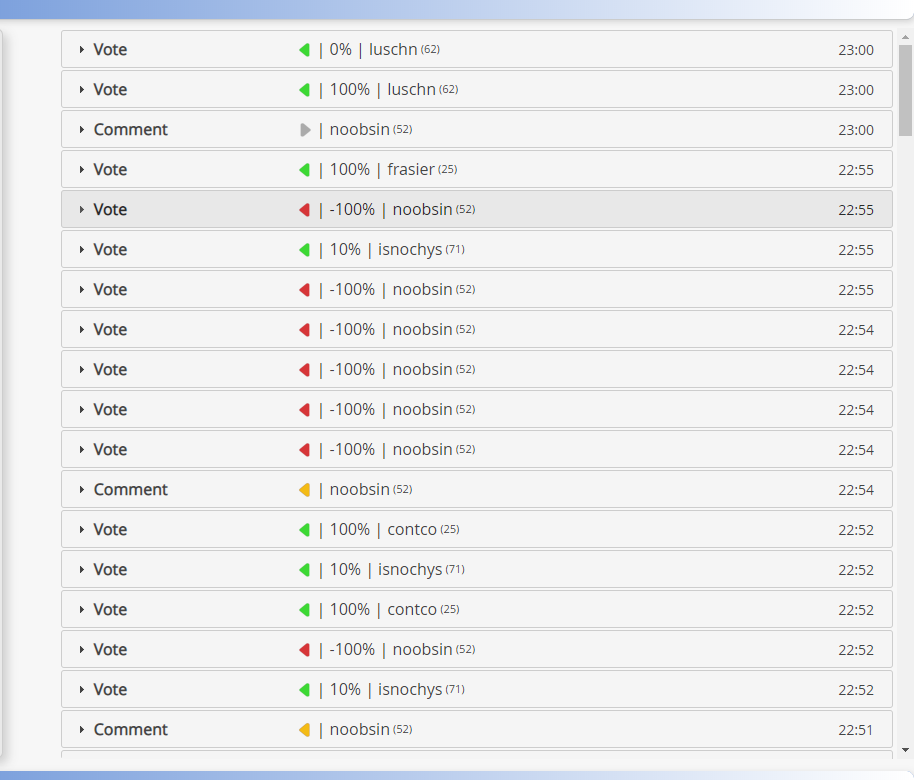Click the 22:55 time on frasier row
The height and width of the screenshot is (780, 914).
click(x=856, y=170)
